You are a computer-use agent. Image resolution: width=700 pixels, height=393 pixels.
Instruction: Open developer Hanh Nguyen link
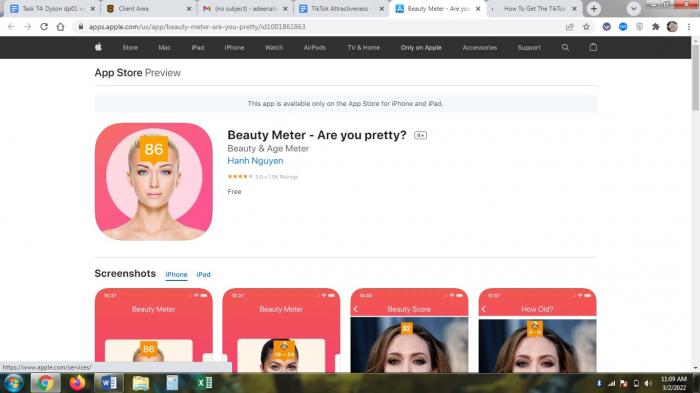point(255,161)
